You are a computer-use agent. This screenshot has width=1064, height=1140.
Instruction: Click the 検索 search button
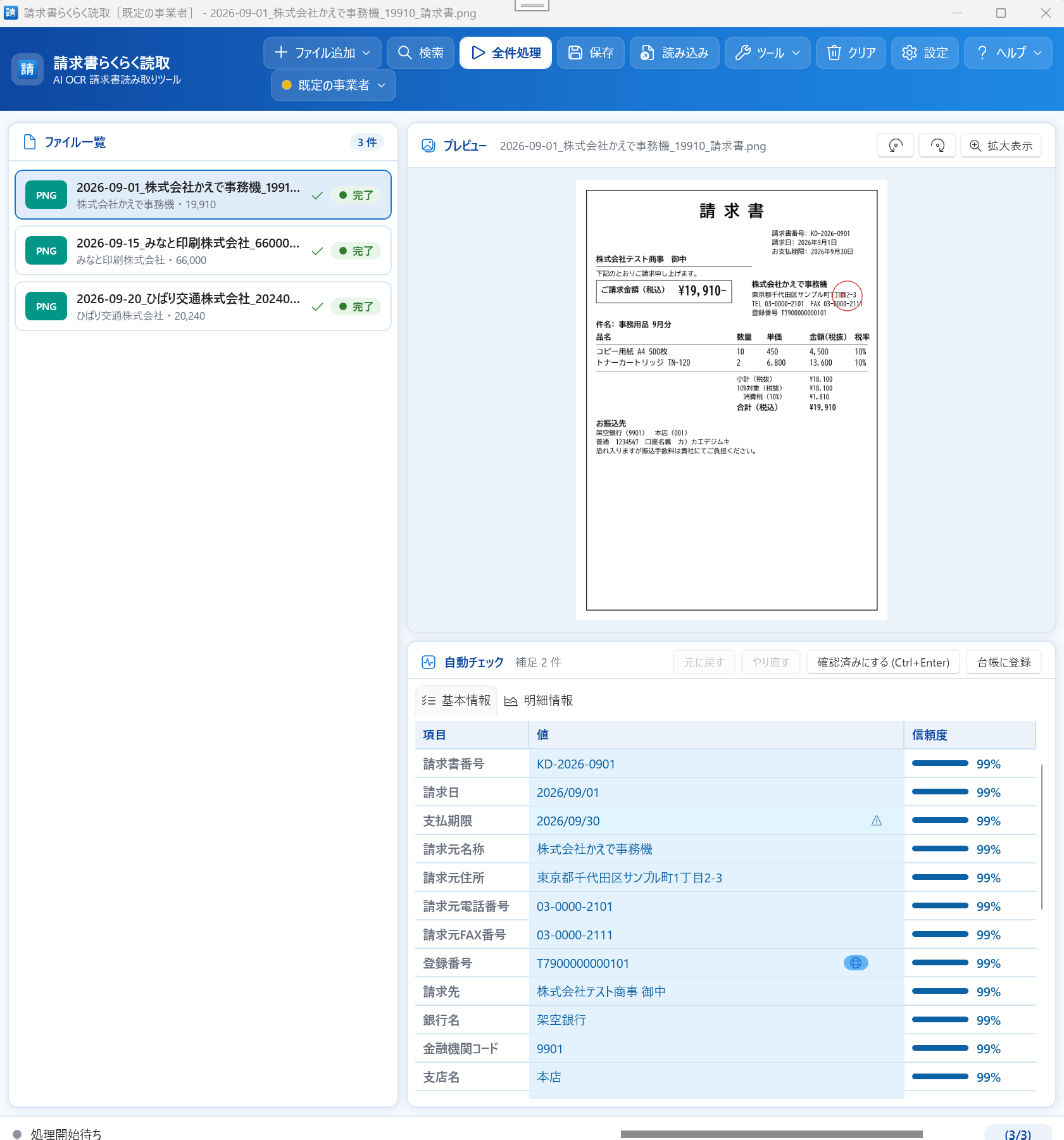tap(421, 53)
